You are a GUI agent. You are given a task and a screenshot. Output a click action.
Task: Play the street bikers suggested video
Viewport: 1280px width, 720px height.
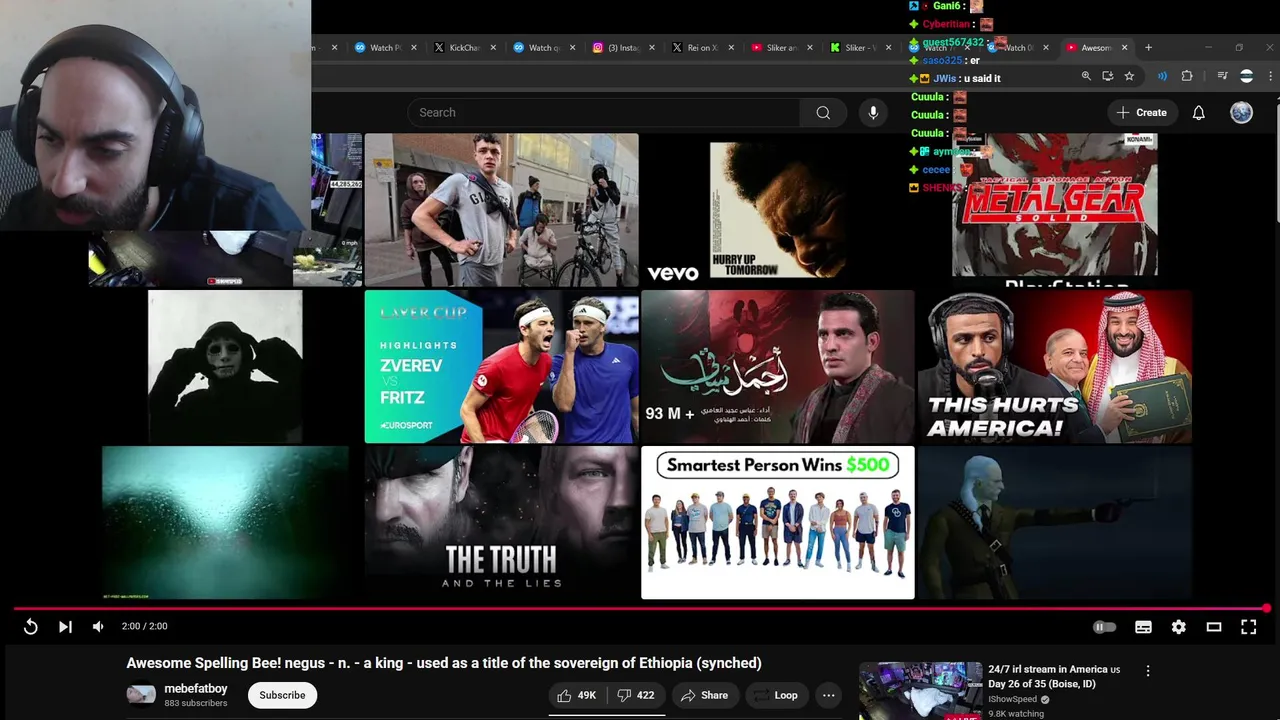tap(501, 210)
